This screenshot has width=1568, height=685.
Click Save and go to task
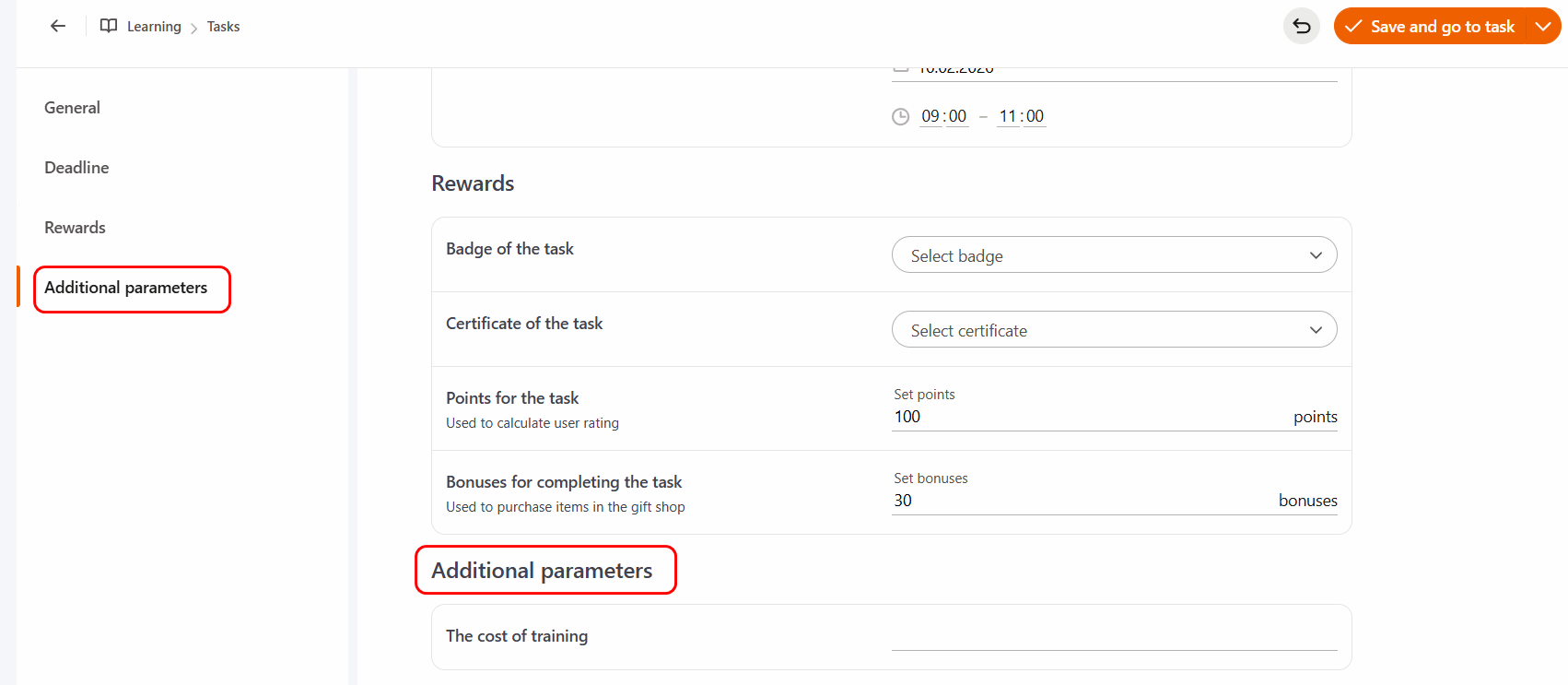click(1431, 27)
